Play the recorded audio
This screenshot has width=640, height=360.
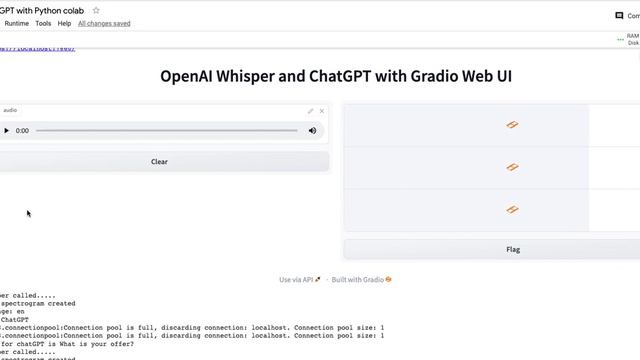pos(6,131)
